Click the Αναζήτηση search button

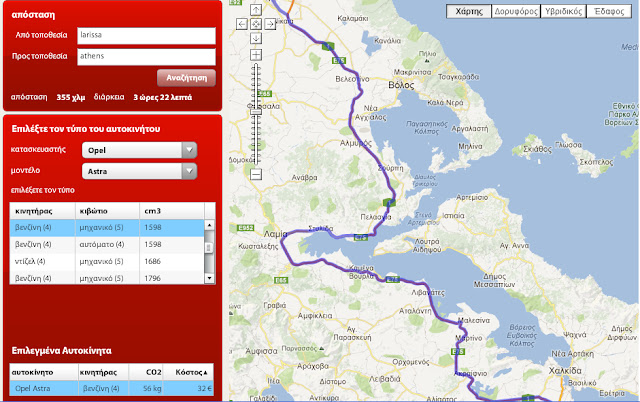point(187,78)
